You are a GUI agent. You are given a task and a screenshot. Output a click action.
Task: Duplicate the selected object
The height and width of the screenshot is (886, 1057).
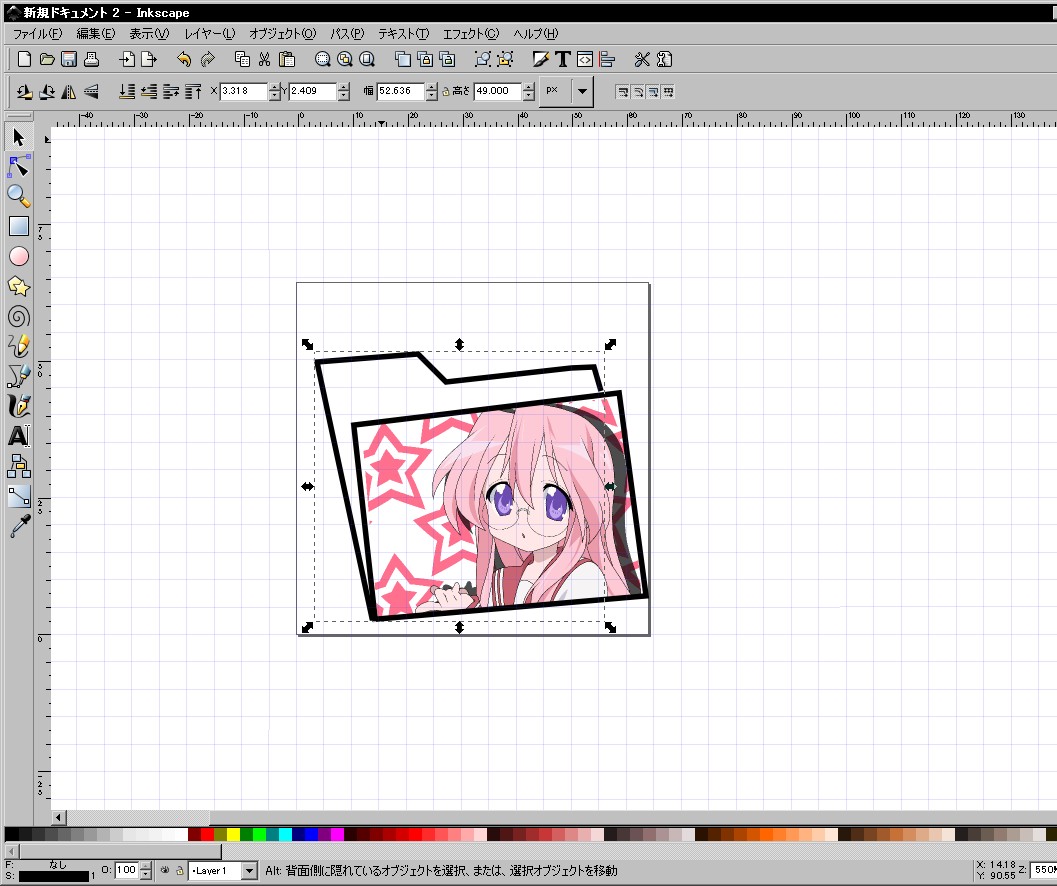[x=402, y=59]
